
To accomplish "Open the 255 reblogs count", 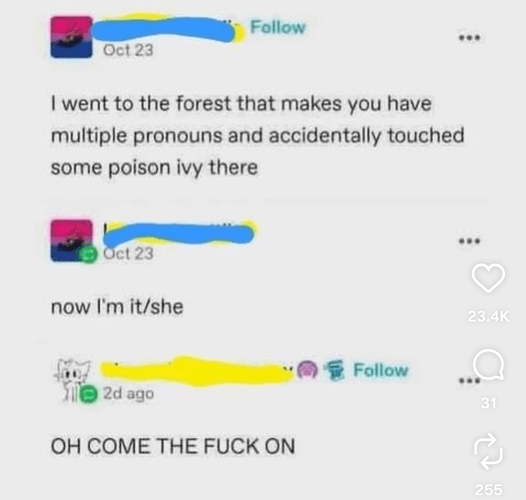I will [x=489, y=490].
